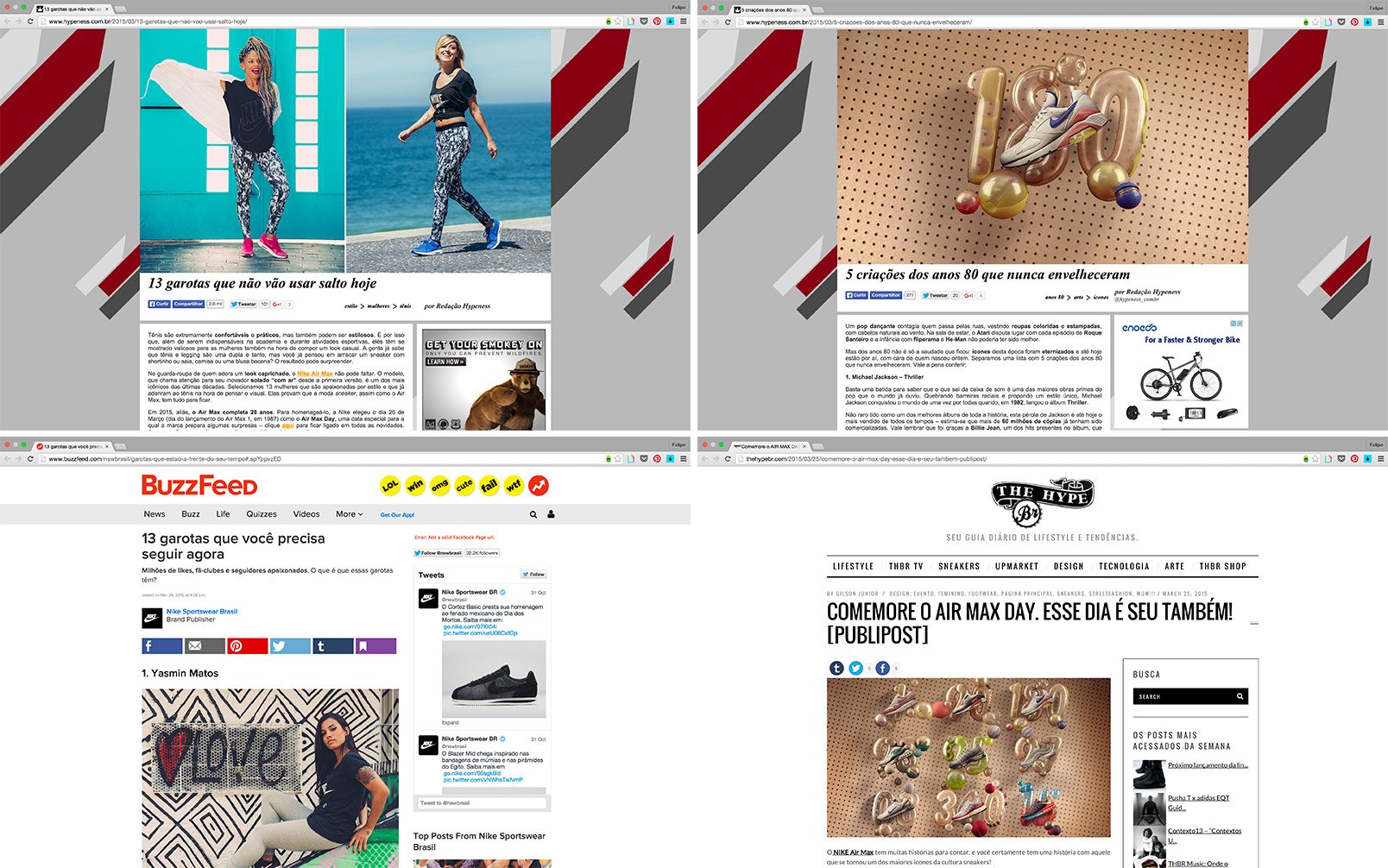Click Follow @nswbrasil Twitter button on BuzzFeed
1388x868 pixels.
pyautogui.click(x=438, y=553)
